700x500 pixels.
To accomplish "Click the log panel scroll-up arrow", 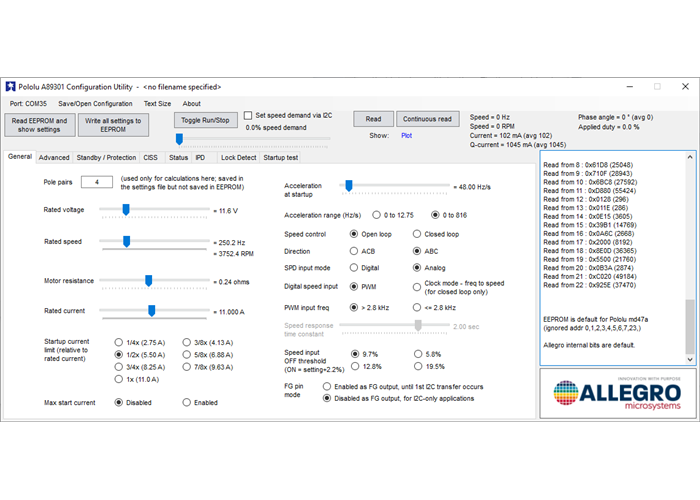I will (689, 157).
